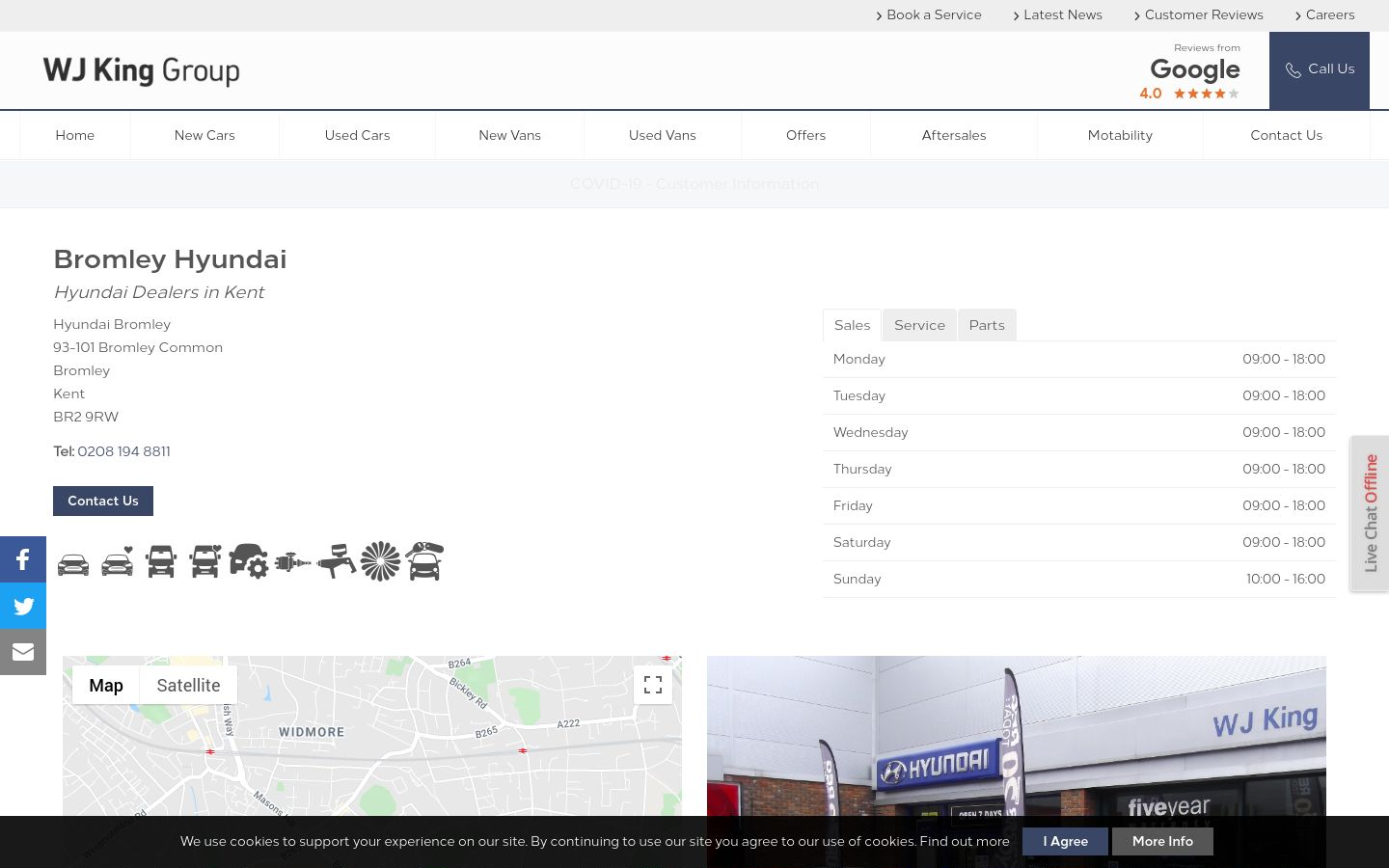Open WJ King Group homepage logo
1389x868 pixels.
[142, 70]
